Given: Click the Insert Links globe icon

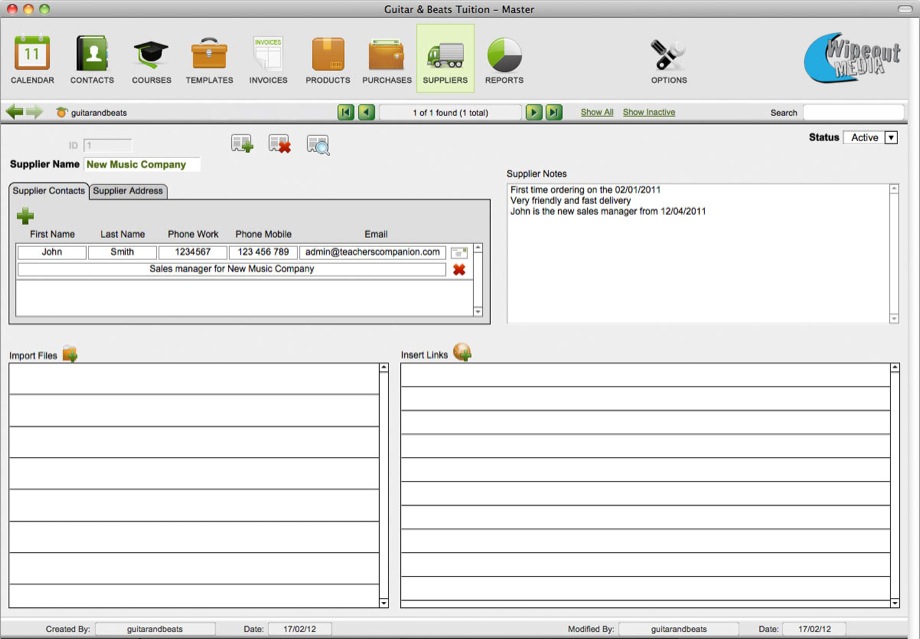Looking at the screenshot, I should click(462, 353).
